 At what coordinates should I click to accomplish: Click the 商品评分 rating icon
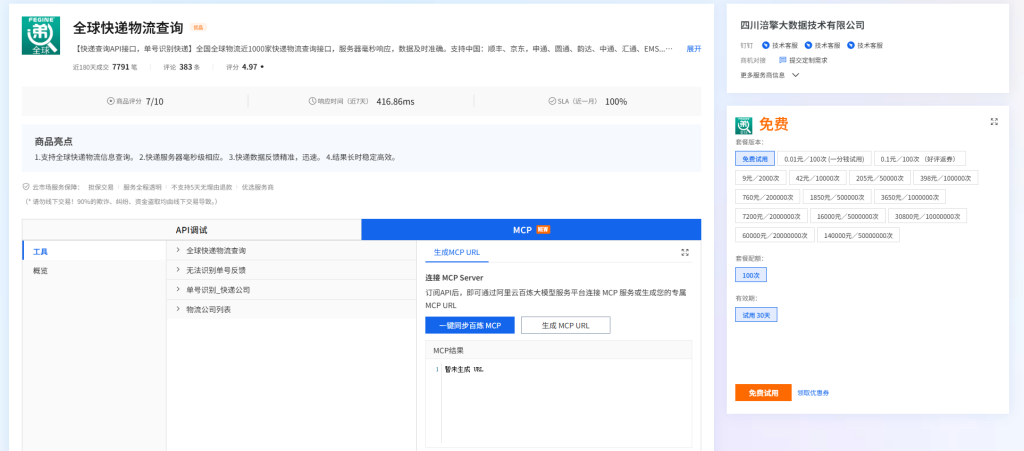coord(110,101)
